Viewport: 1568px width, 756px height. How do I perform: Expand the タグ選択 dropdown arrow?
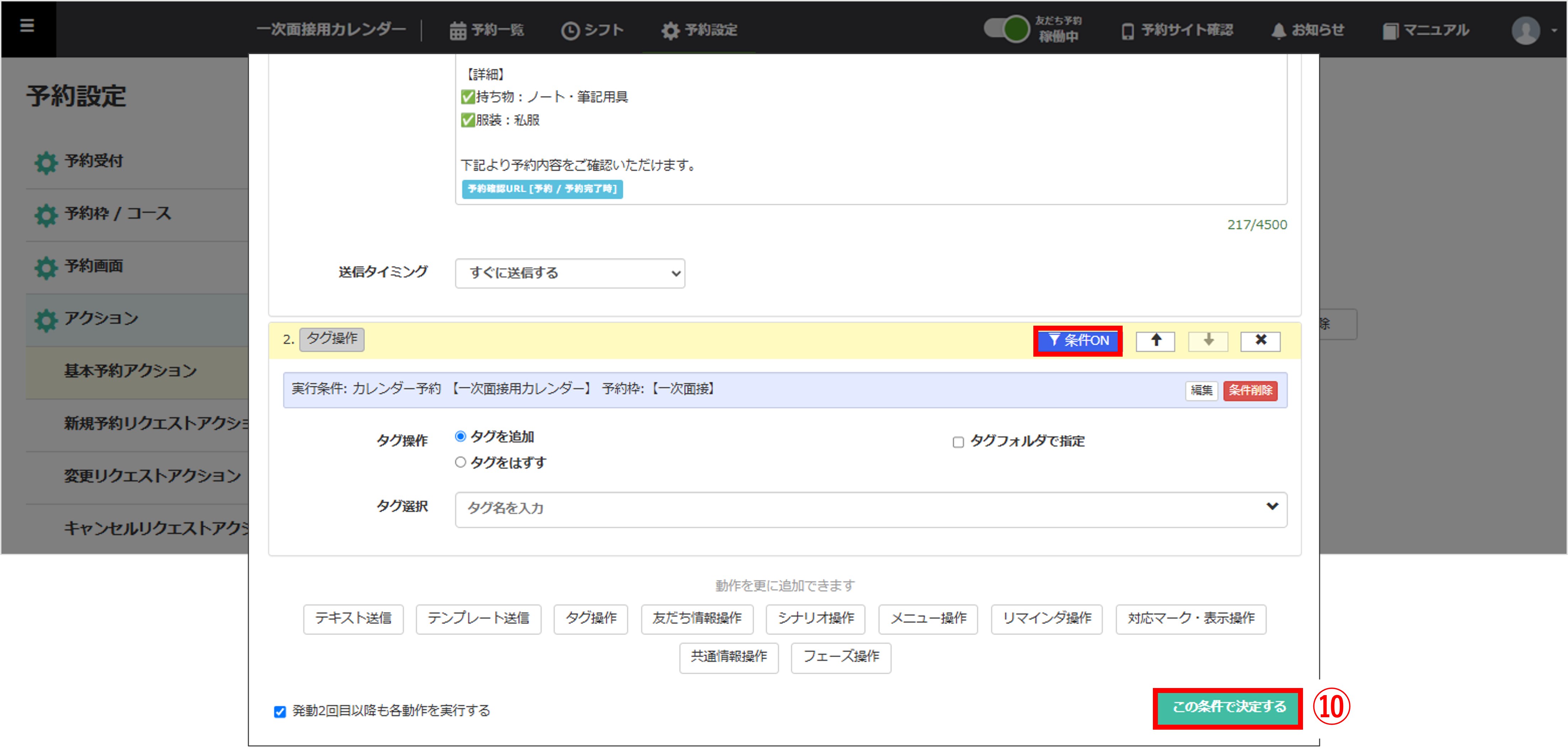tap(1272, 506)
